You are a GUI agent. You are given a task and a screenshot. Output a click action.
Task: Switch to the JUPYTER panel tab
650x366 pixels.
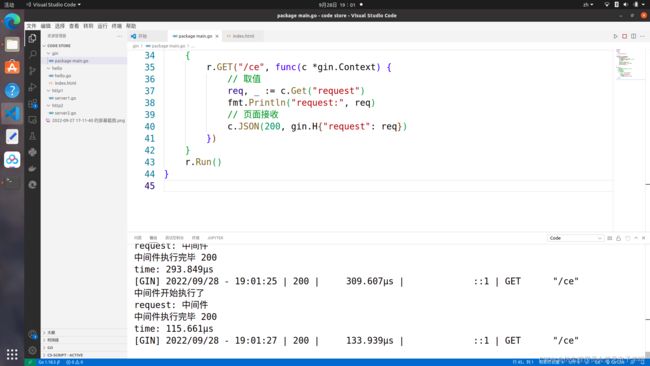click(x=215, y=238)
